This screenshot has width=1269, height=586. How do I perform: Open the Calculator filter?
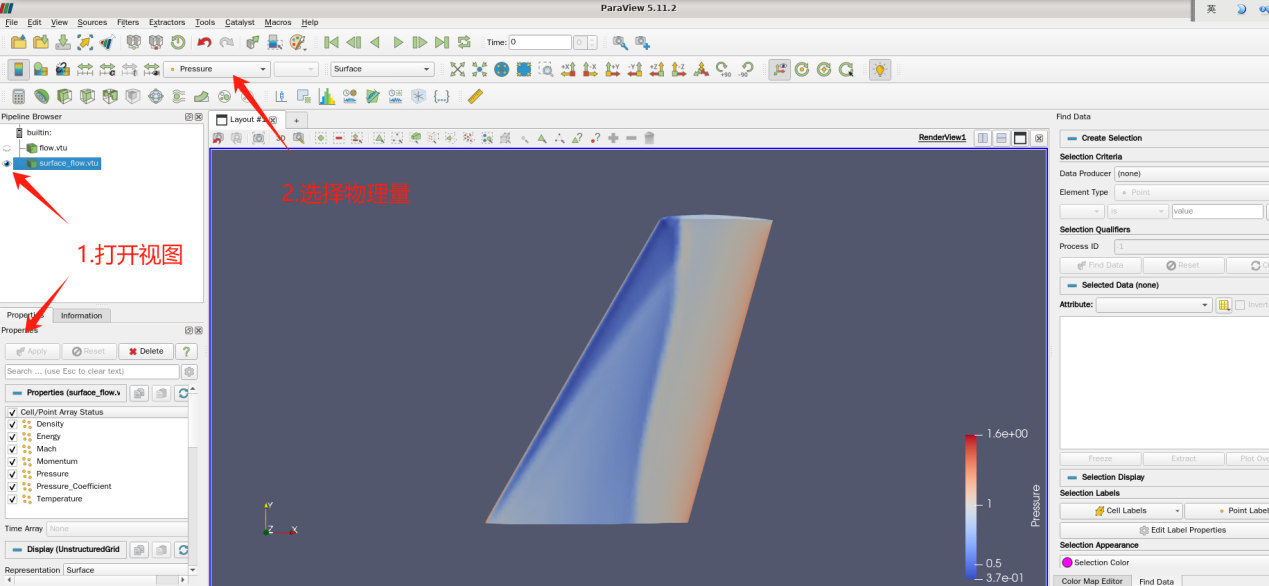(18, 96)
